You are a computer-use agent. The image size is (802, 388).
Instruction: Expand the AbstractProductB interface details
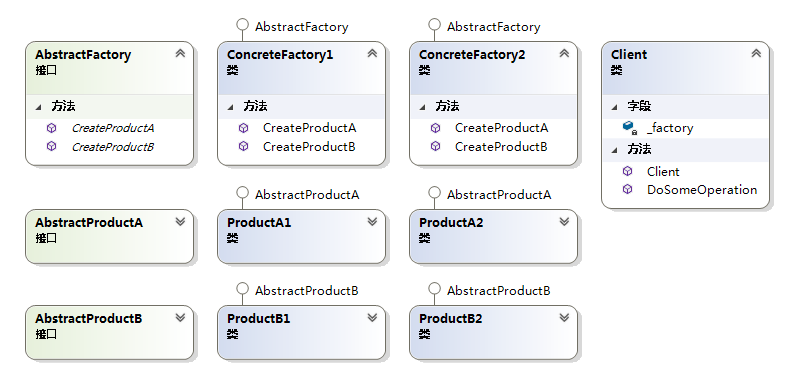tap(180, 317)
